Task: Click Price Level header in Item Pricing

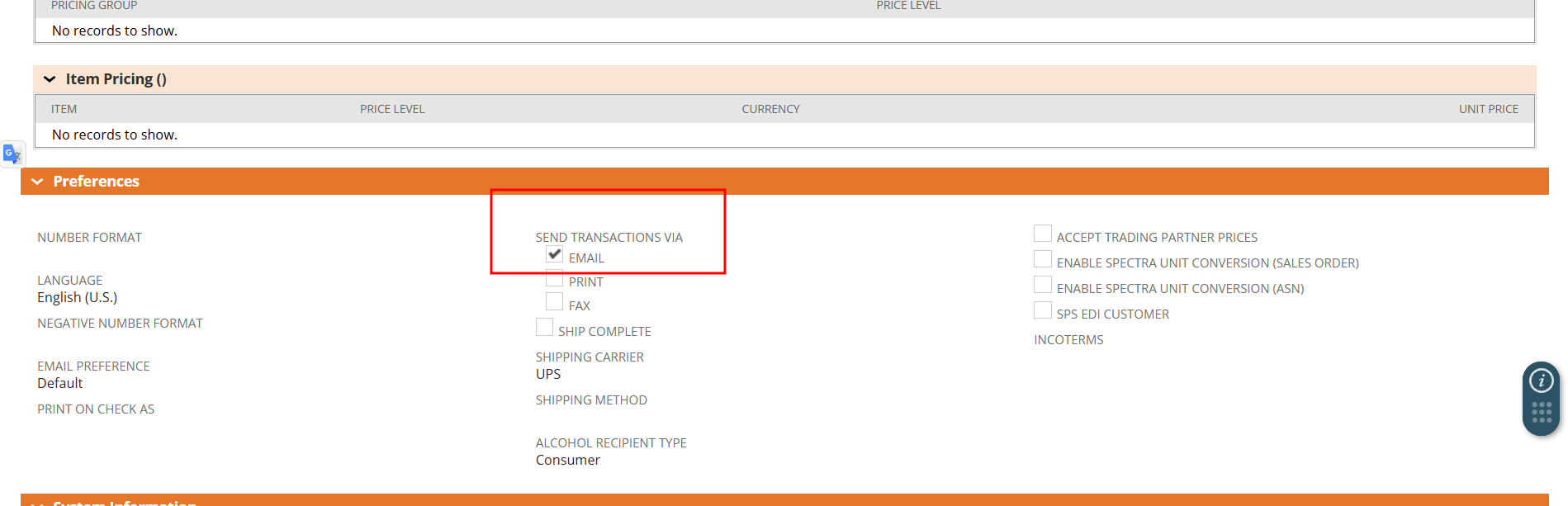Action: pos(392,109)
